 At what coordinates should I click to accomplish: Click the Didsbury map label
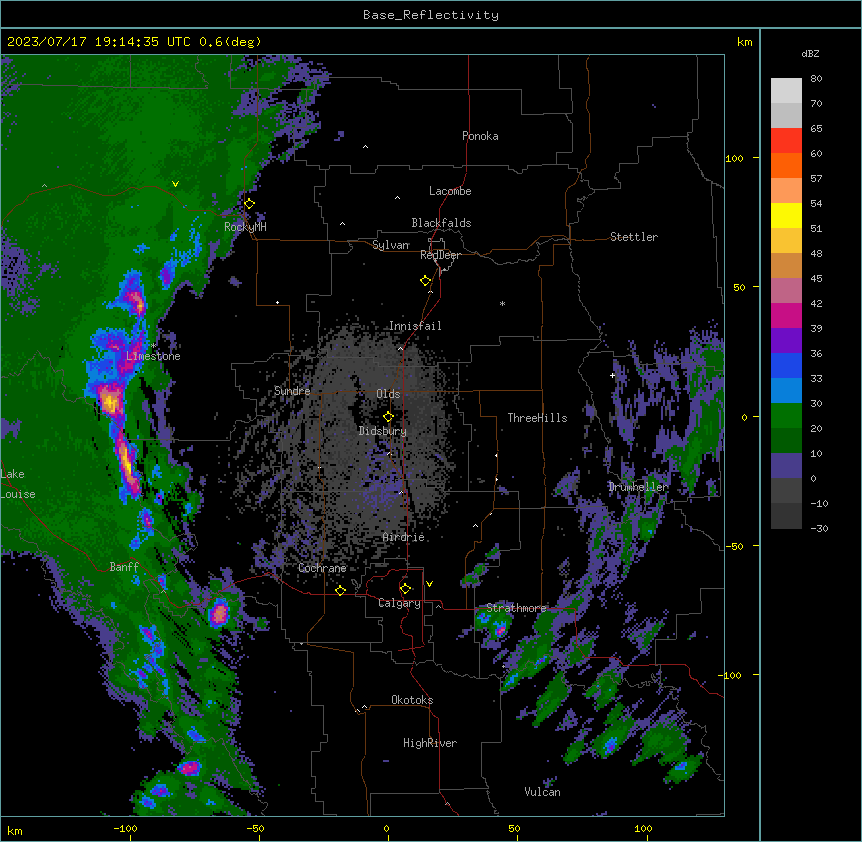click(x=383, y=431)
